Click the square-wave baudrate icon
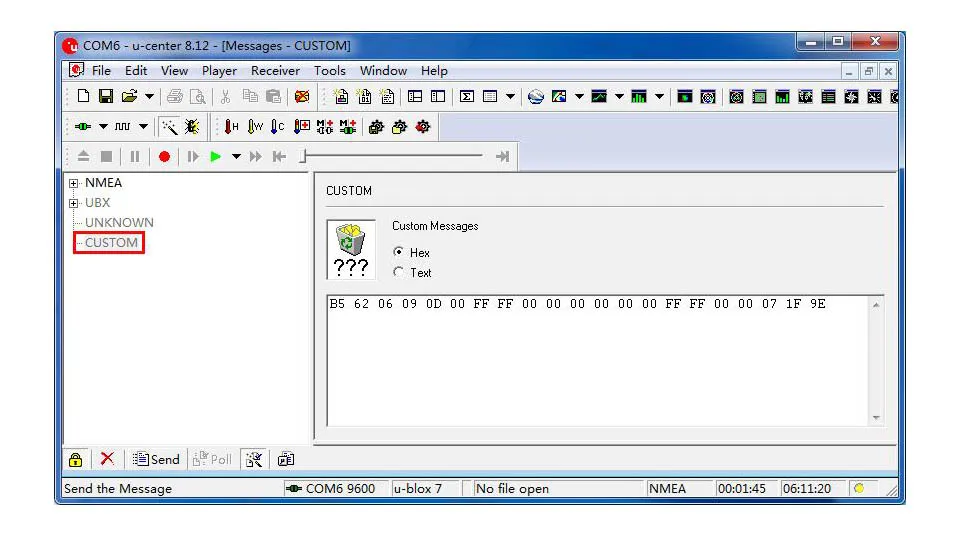Viewport: 960px width, 536px height. click(122, 127)
